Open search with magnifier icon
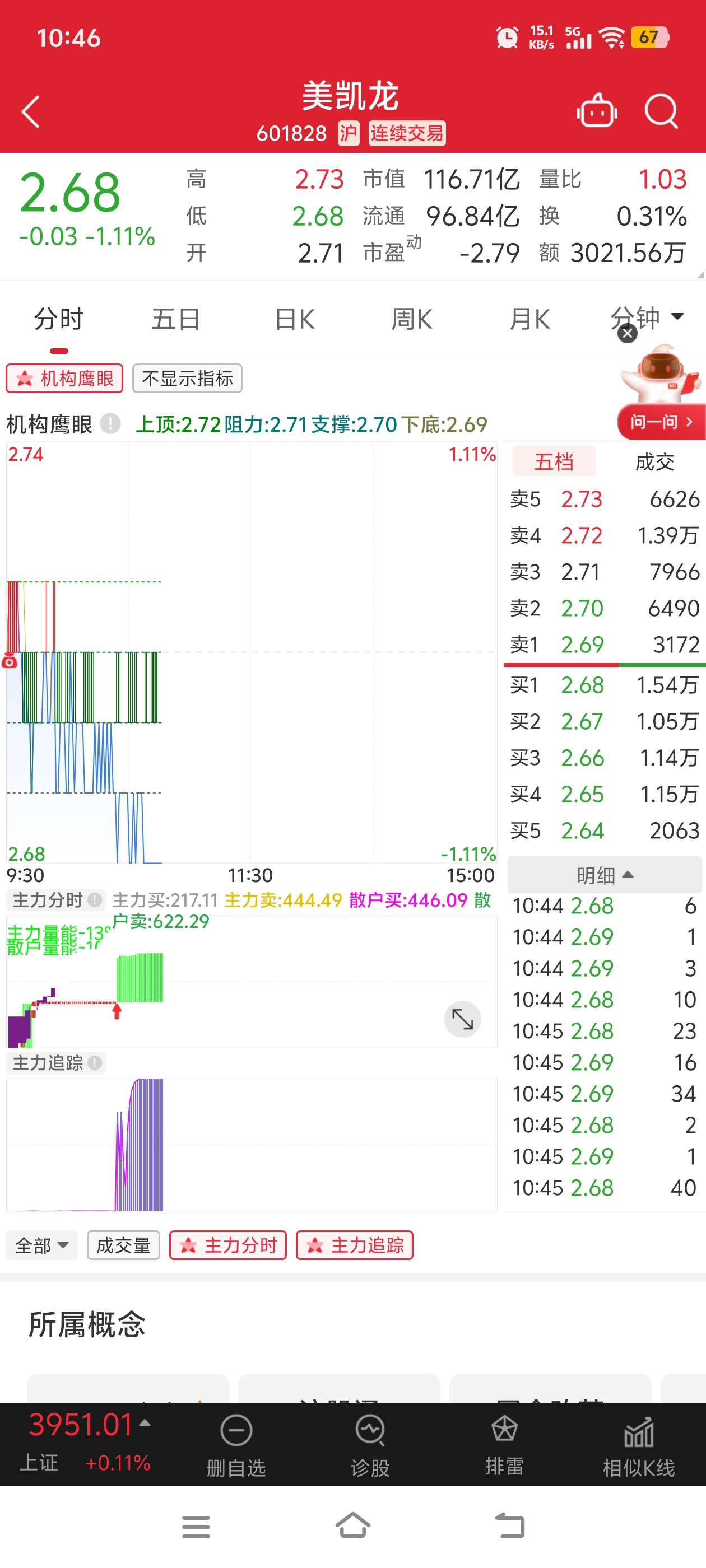 662,111
